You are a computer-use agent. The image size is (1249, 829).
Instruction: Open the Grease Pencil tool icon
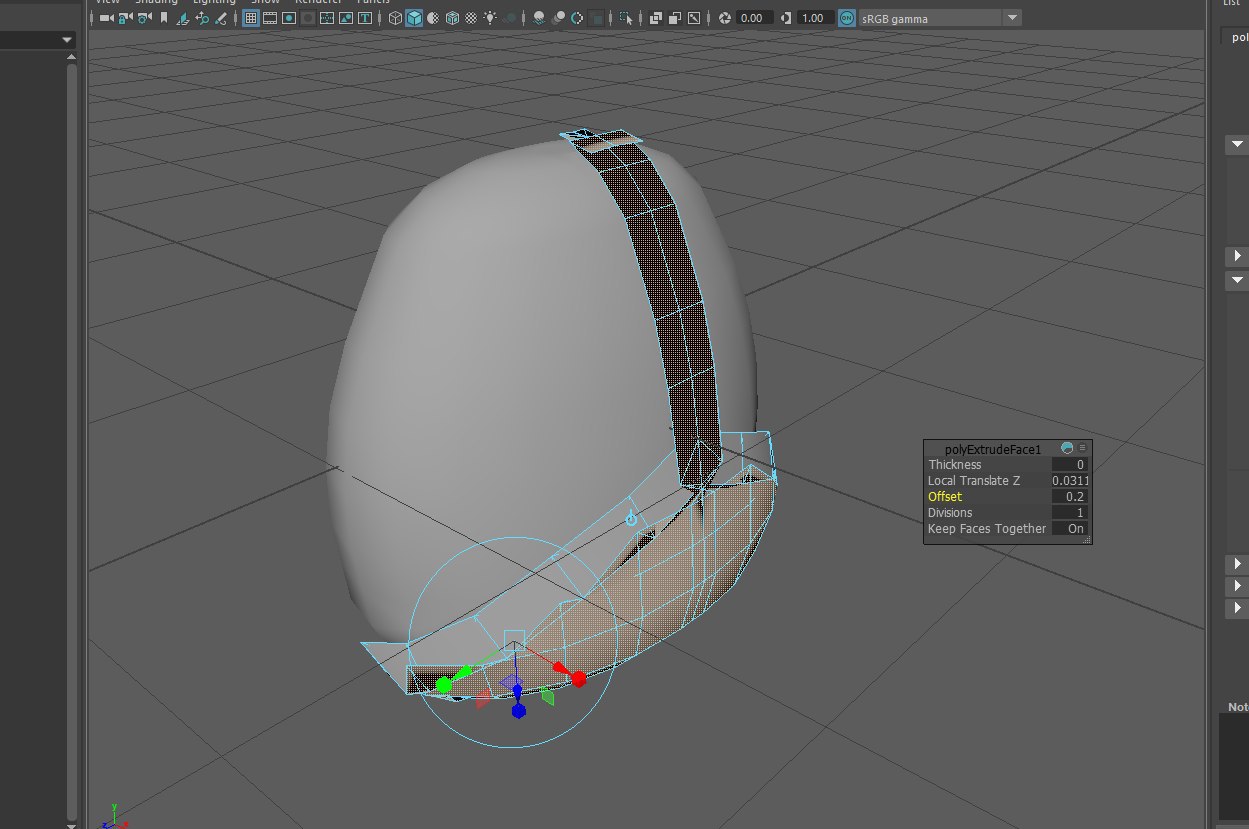(221, 18)
